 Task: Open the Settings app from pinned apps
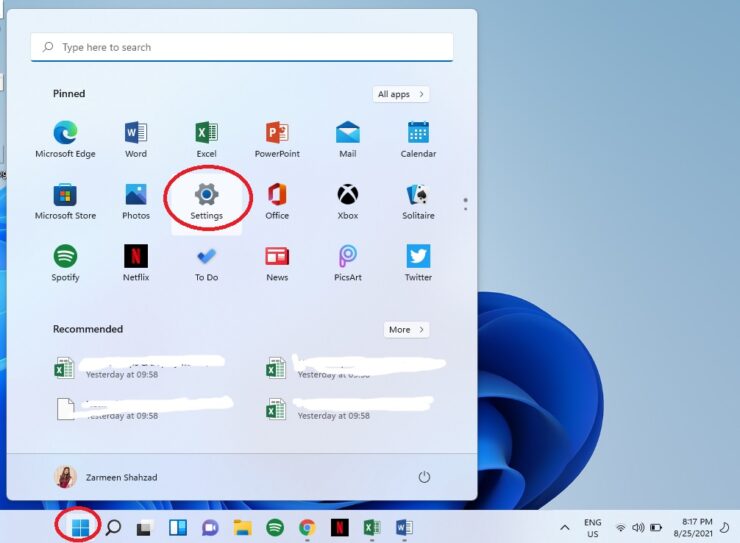(206, 199)
